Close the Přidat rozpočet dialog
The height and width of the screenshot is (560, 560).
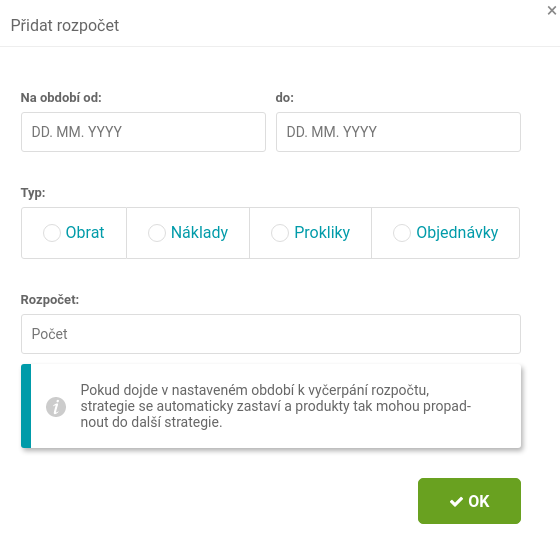(x=552, y=11)
